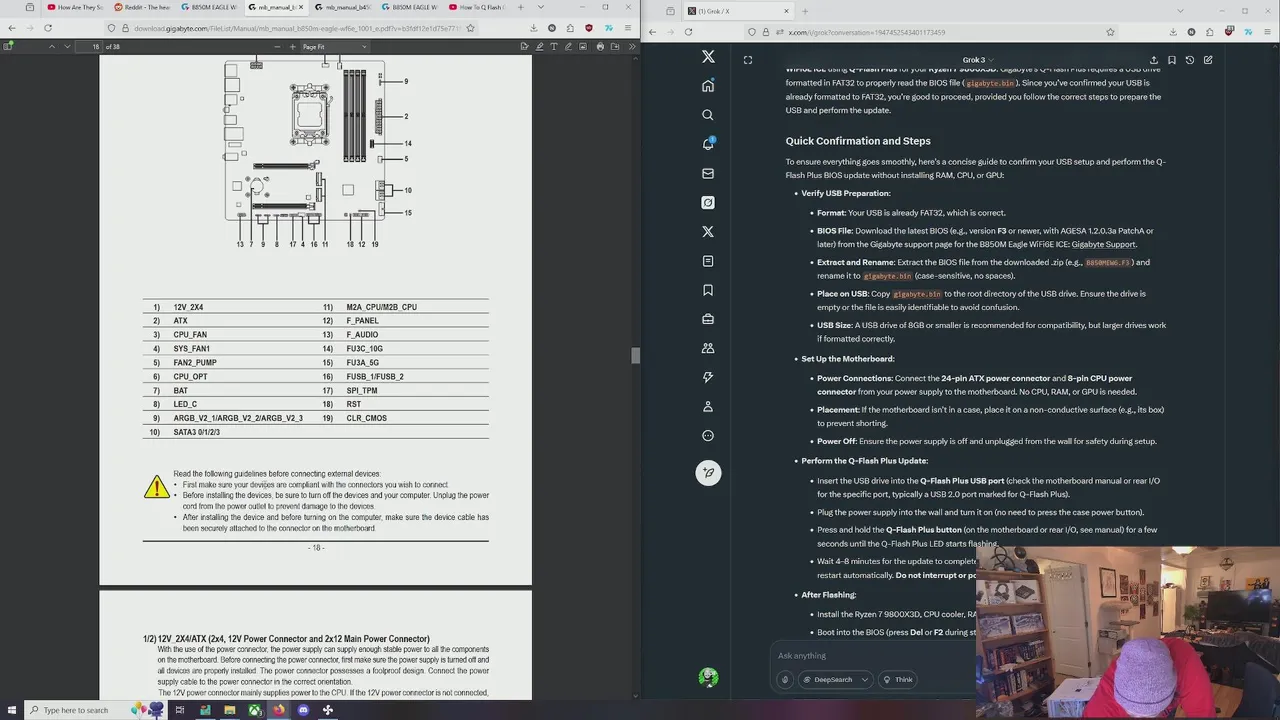Reload the x.com page
The height and width of the screenshot is (720, 1280).
(x=688, y=32)
